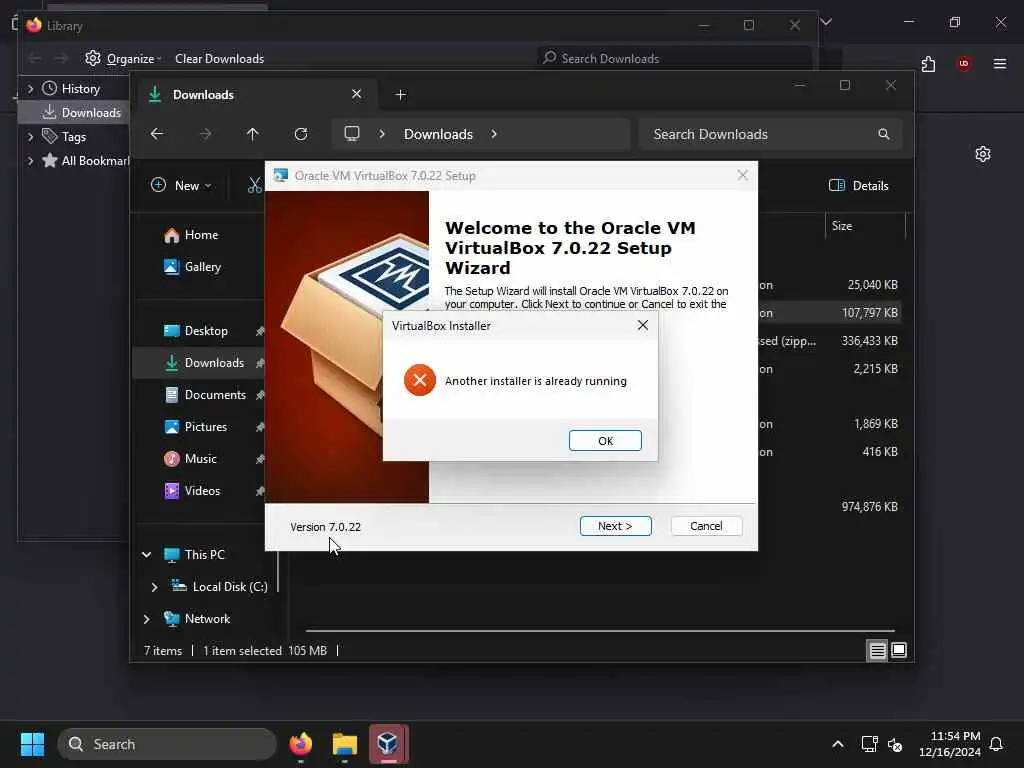
Task: Click the uBlock Origin toolbar icon
Action: 963,63
